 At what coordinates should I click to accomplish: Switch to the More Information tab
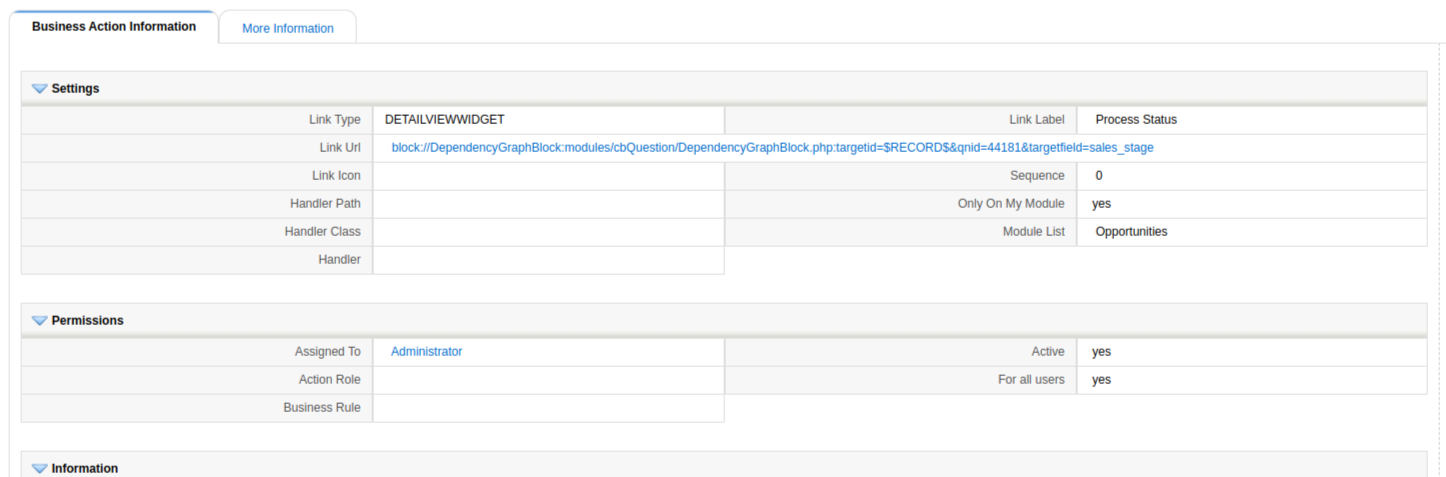pos(288,29)
